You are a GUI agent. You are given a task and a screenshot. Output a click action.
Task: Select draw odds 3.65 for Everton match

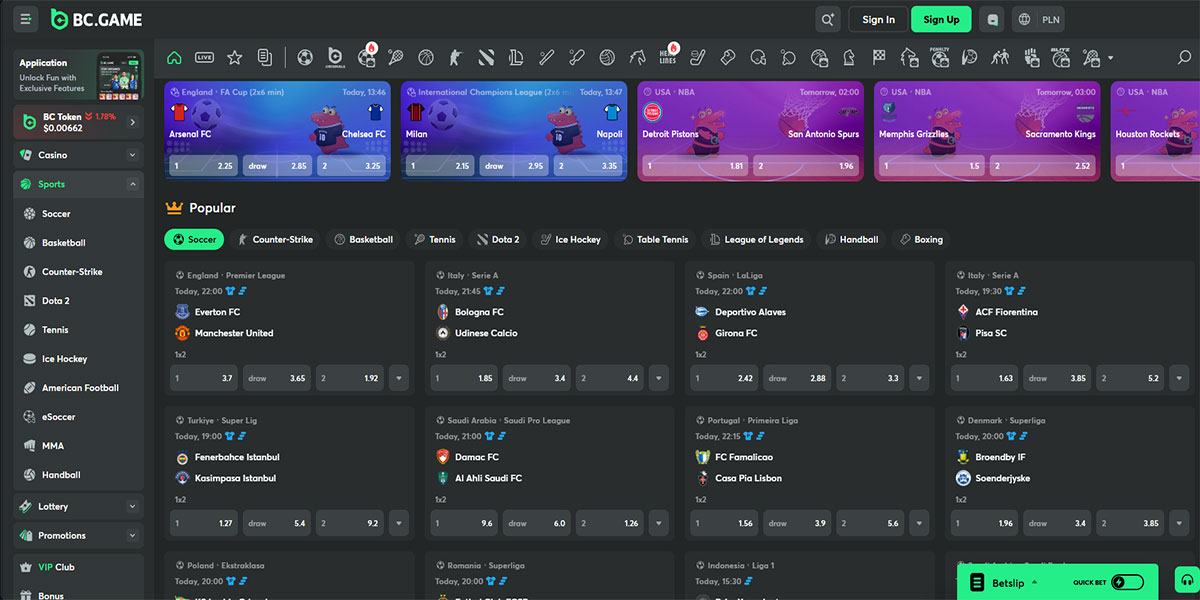[276, 378]
